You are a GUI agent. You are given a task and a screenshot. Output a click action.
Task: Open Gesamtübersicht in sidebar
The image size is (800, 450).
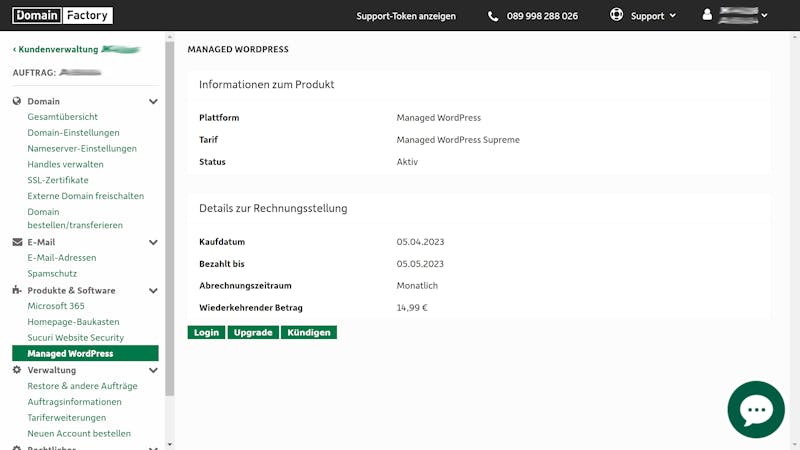[62, 117]
